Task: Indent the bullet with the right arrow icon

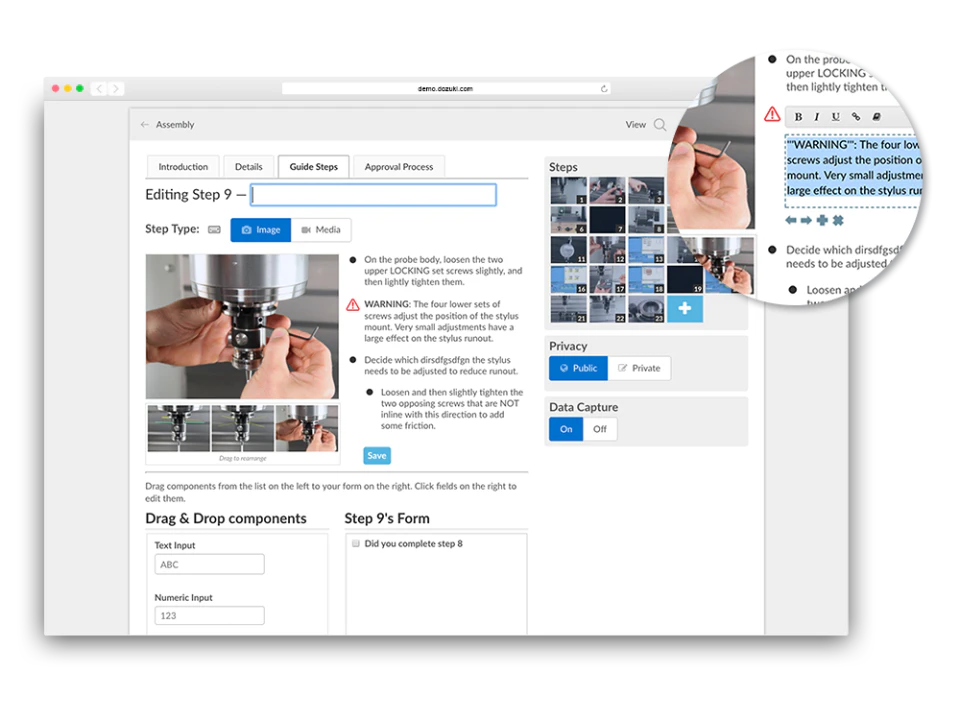Action: tap(806, 220)
